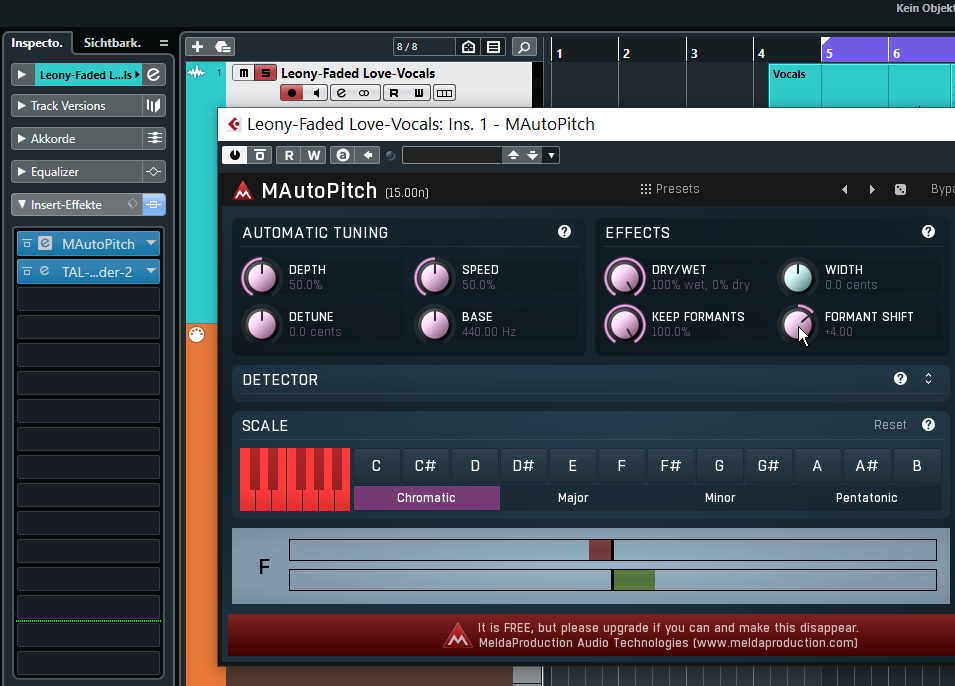The height and width of the screenshot is (686, 955).
Task: Click the Depth knob
Action: [262, 278]
